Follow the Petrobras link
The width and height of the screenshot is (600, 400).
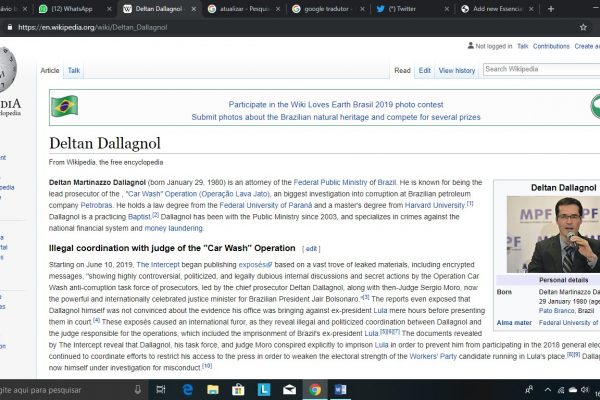click(96, 206)
